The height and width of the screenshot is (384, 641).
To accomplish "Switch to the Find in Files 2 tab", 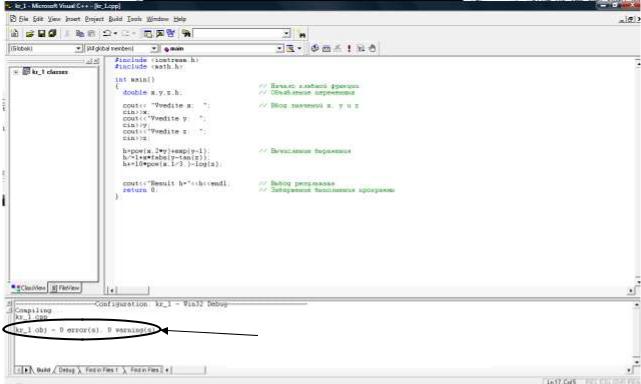I will pyautogui.click(x=144, y=370).
